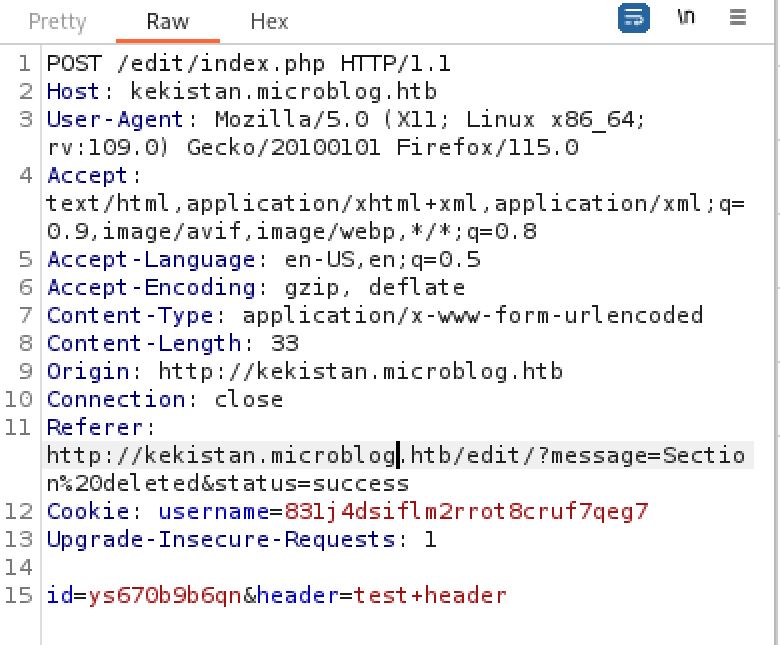The image size is (780, 645).
Task: Click the POST /edit/index.php request line
Action: [x=248, y=65]
